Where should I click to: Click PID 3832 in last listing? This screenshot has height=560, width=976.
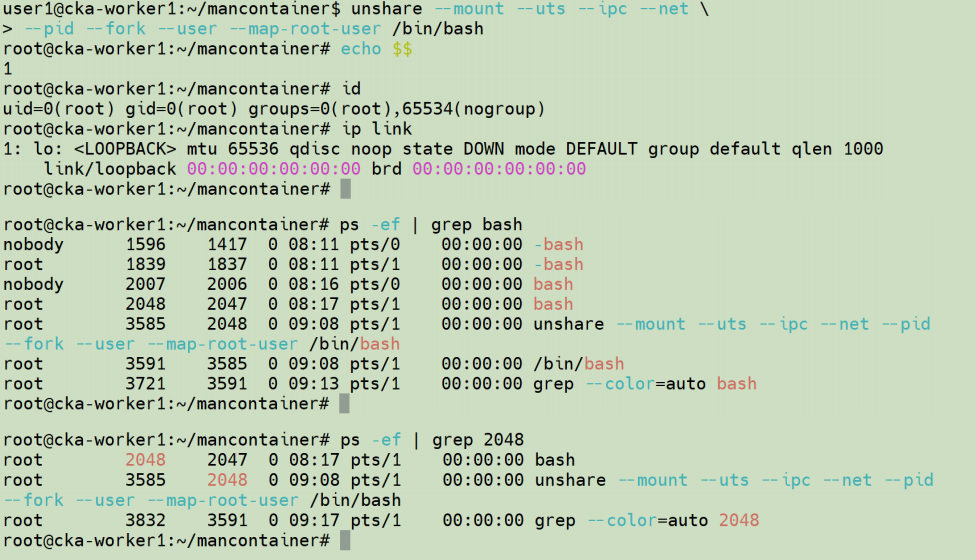click(x=146, y=520)
